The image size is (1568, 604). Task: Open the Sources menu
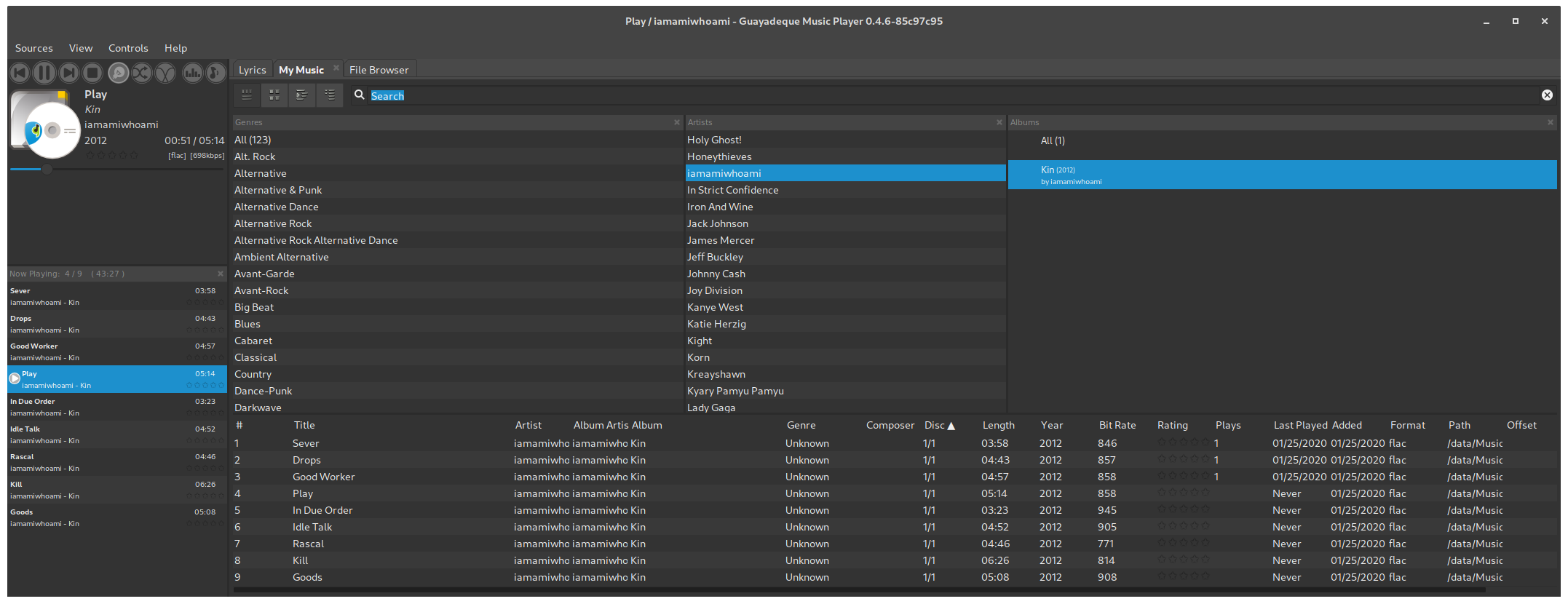34,48
